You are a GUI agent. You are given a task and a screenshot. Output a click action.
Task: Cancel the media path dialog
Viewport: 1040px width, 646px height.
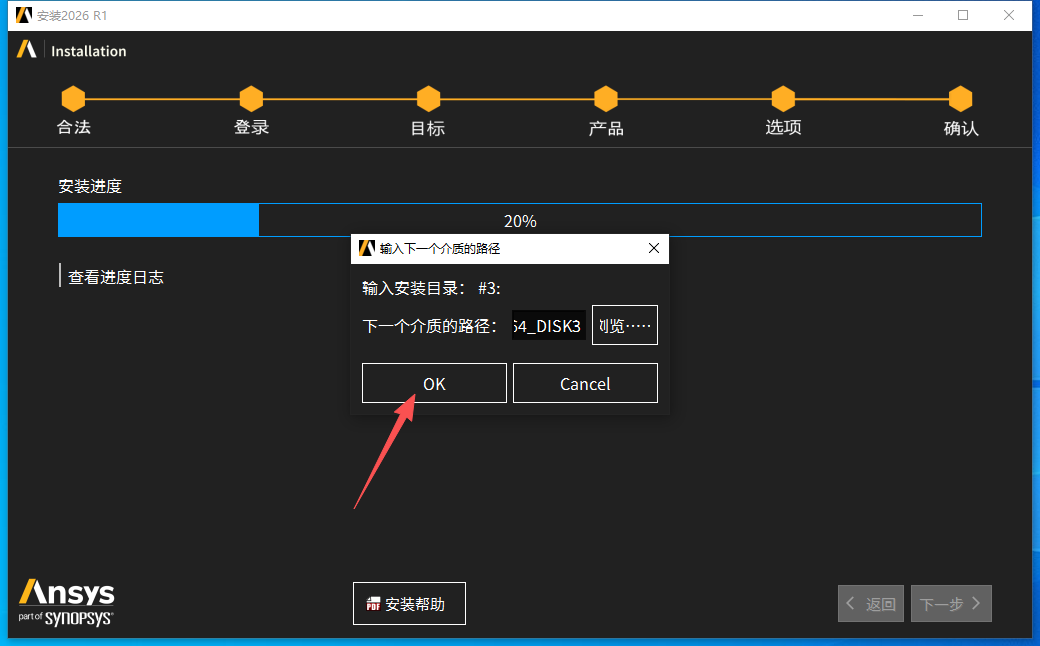[x=585, y=383]
